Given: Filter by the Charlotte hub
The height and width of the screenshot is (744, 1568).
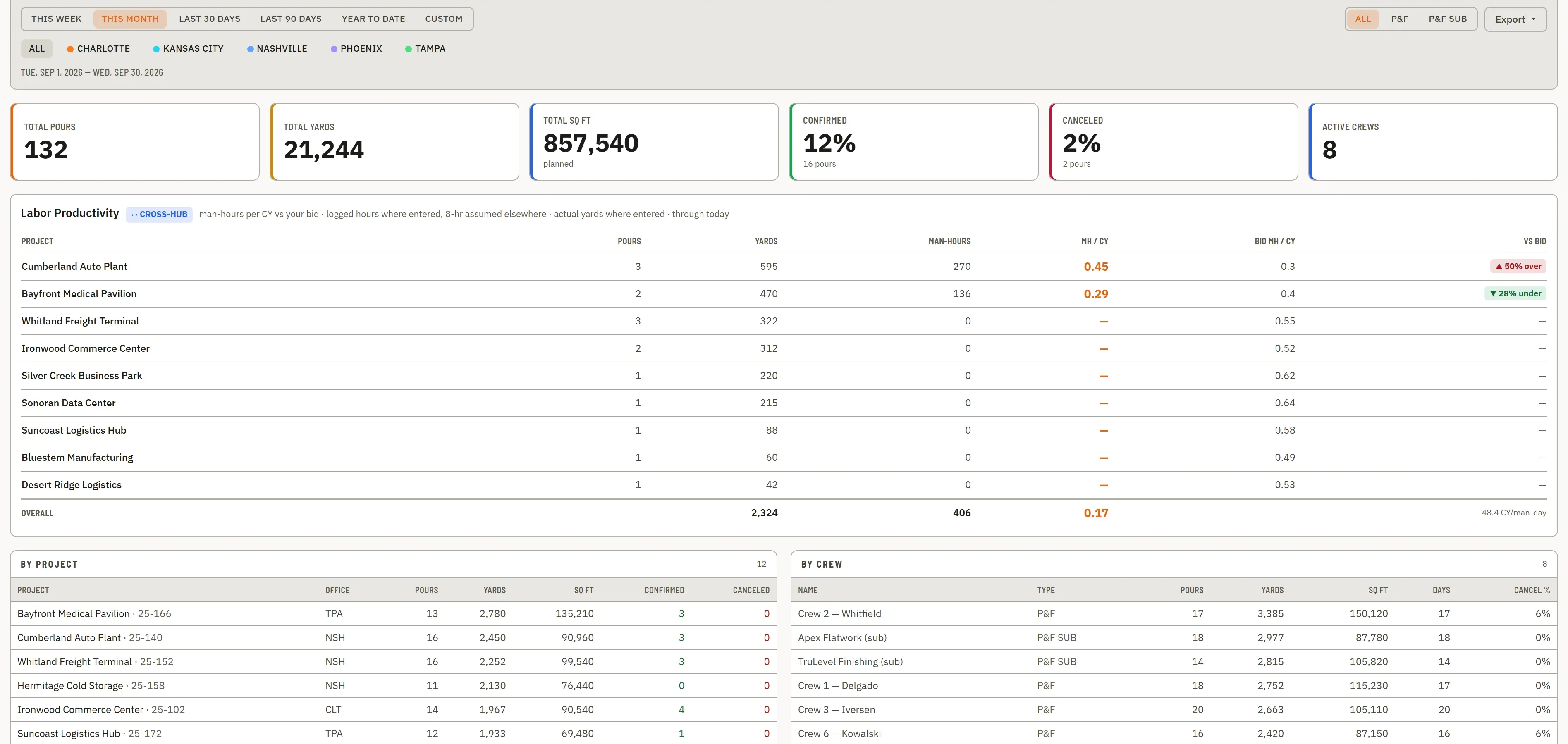Looking at the screenshot, I should 98,49.
